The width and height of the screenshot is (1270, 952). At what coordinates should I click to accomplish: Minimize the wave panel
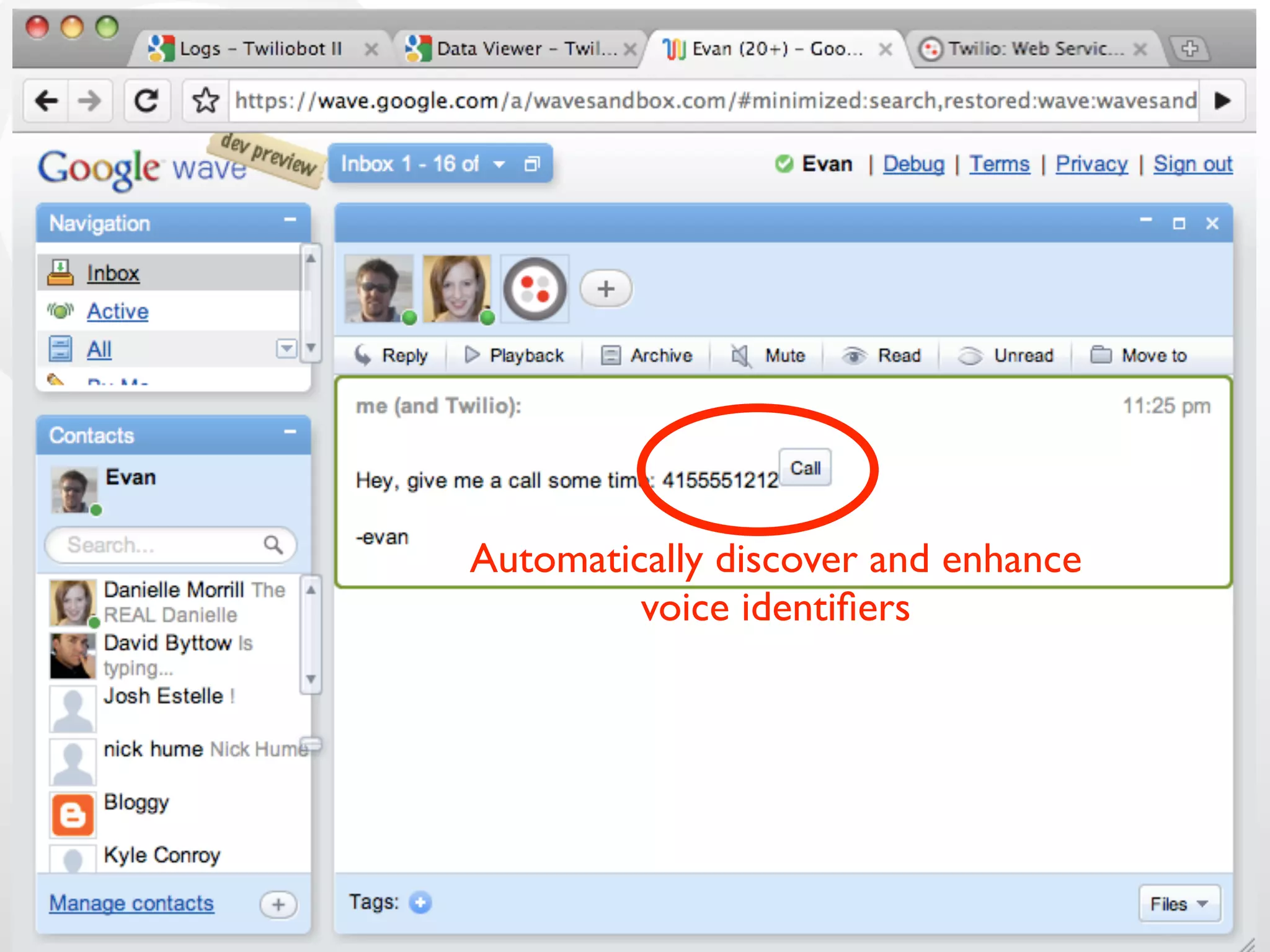[1145, 221]
